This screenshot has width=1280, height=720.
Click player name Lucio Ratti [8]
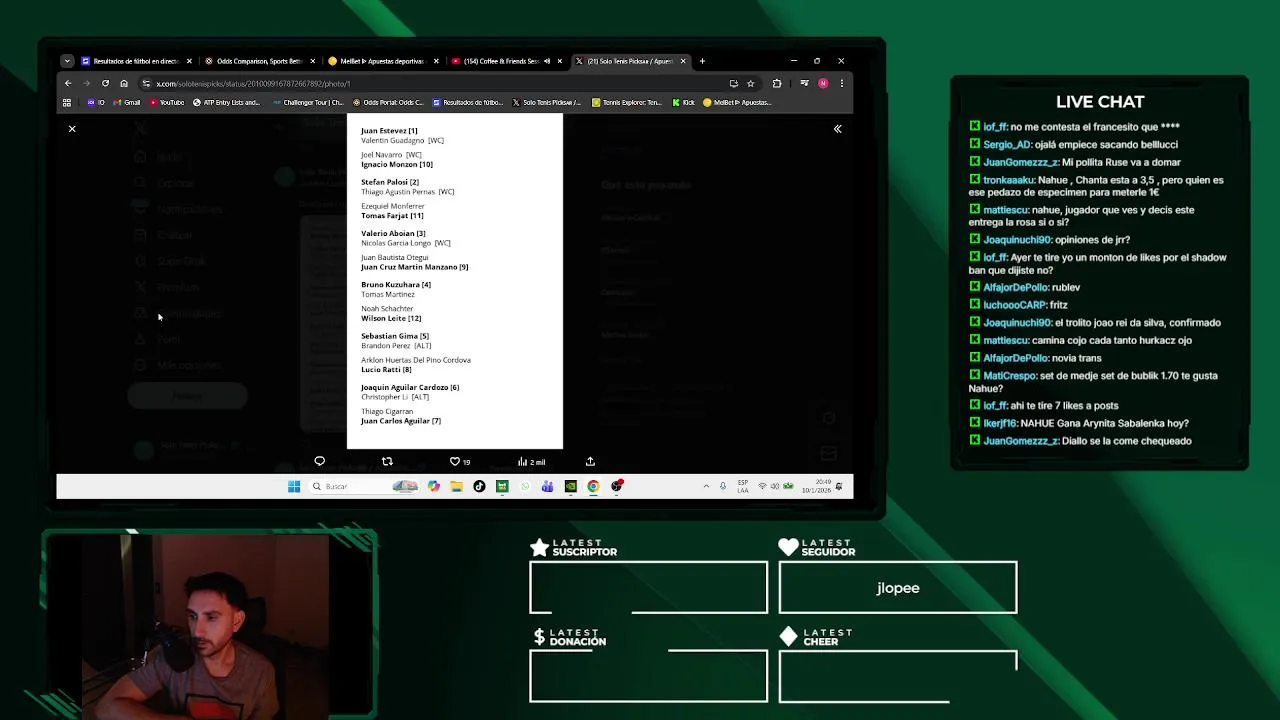tap(386, 369)
